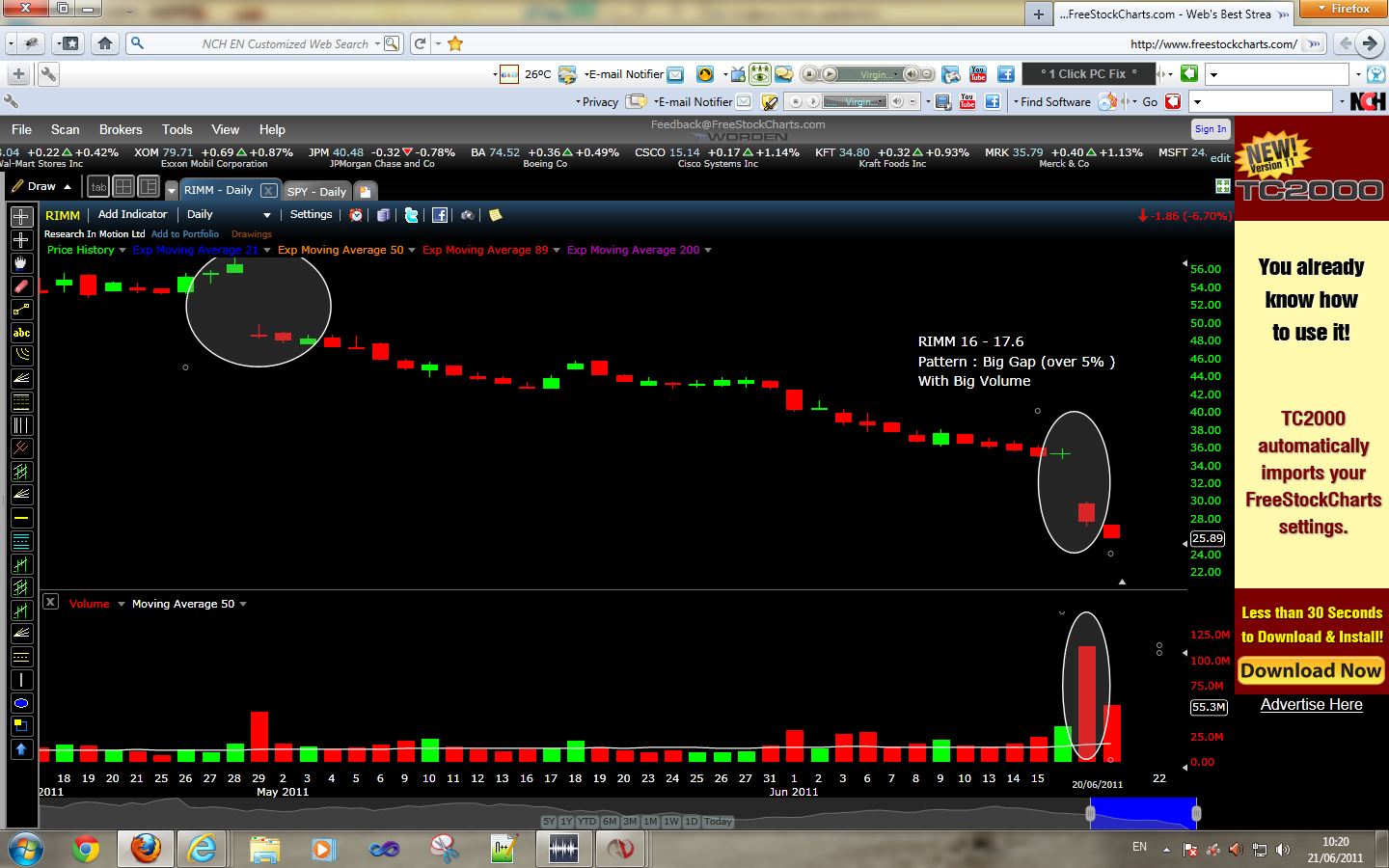Viewport: 1389px width, 868px height.
Task: Click the camera snapshot icon
Action: [x=468, y=215]
